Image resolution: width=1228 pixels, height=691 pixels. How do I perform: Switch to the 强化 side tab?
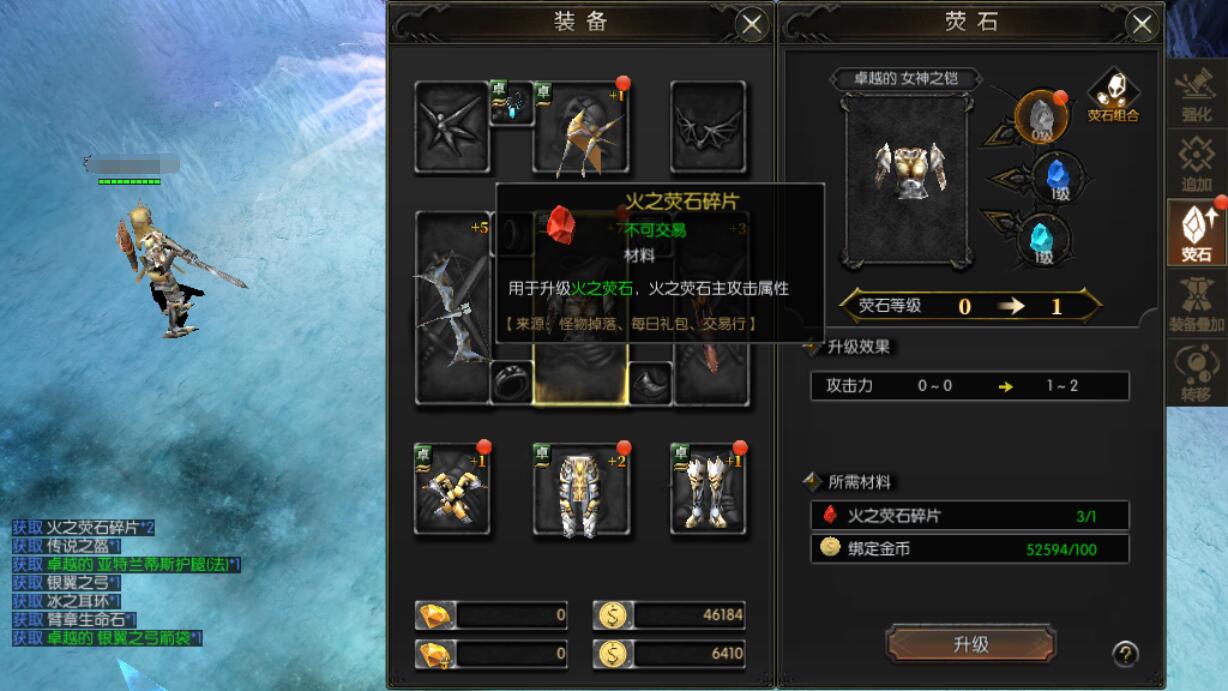tap(1197, 94)
